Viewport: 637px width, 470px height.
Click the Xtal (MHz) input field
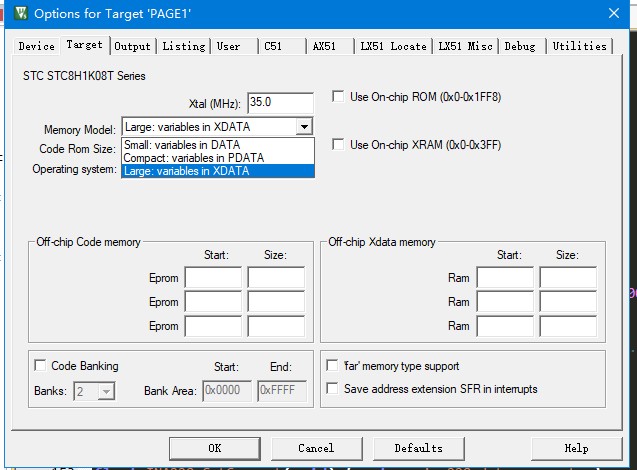pyautogui.click(x=280, y=102)
